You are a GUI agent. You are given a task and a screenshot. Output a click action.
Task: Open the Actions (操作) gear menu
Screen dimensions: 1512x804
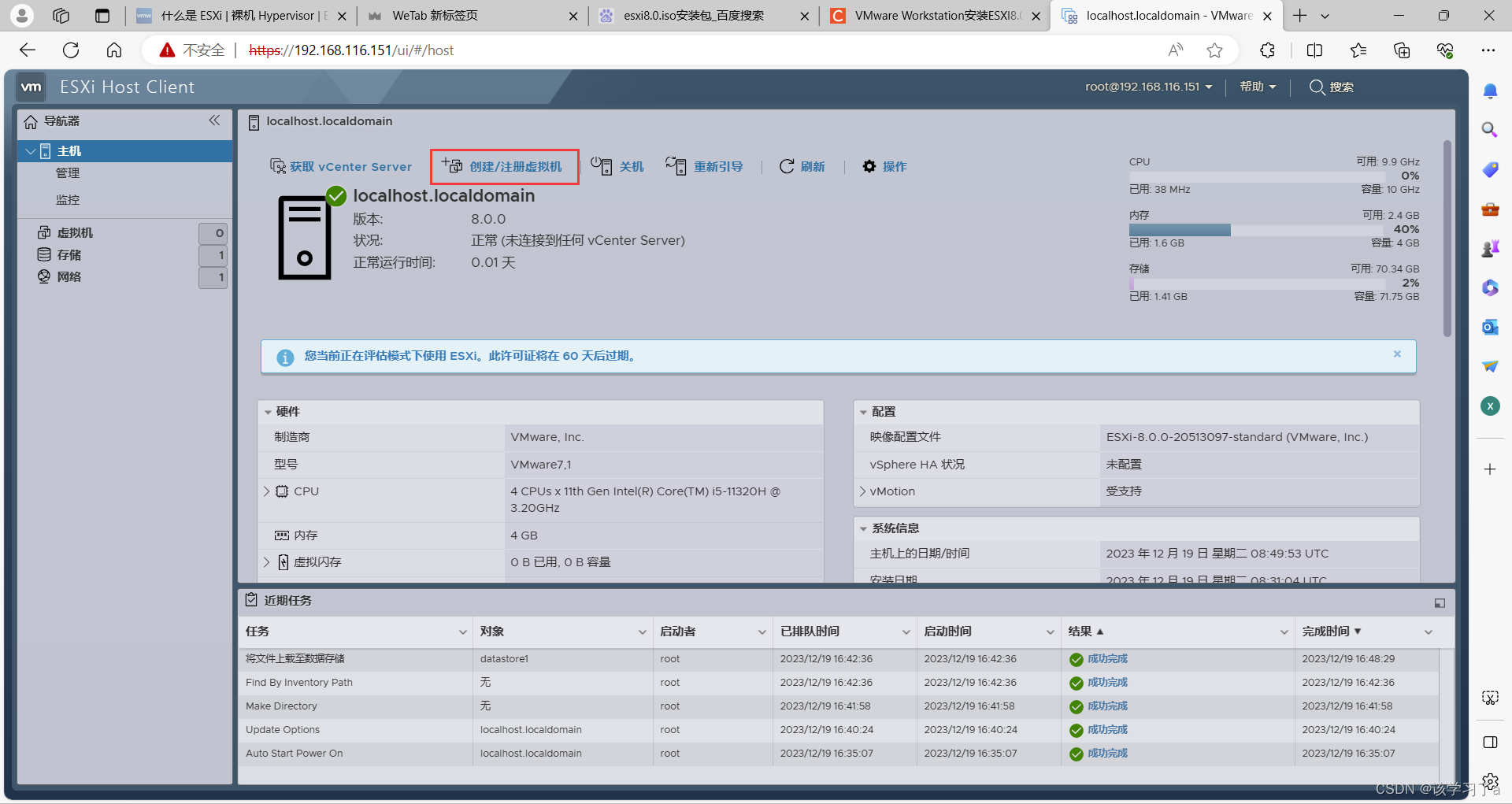point(884,166)
